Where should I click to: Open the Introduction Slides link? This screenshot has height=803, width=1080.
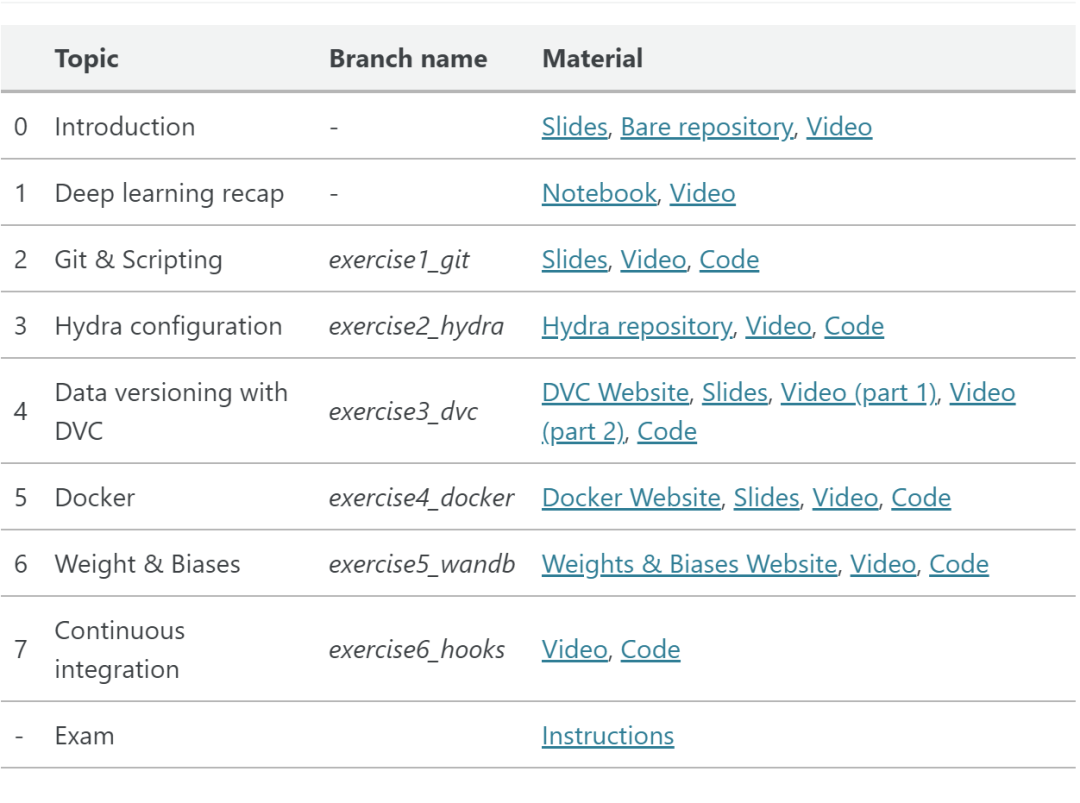coord(574,127)
